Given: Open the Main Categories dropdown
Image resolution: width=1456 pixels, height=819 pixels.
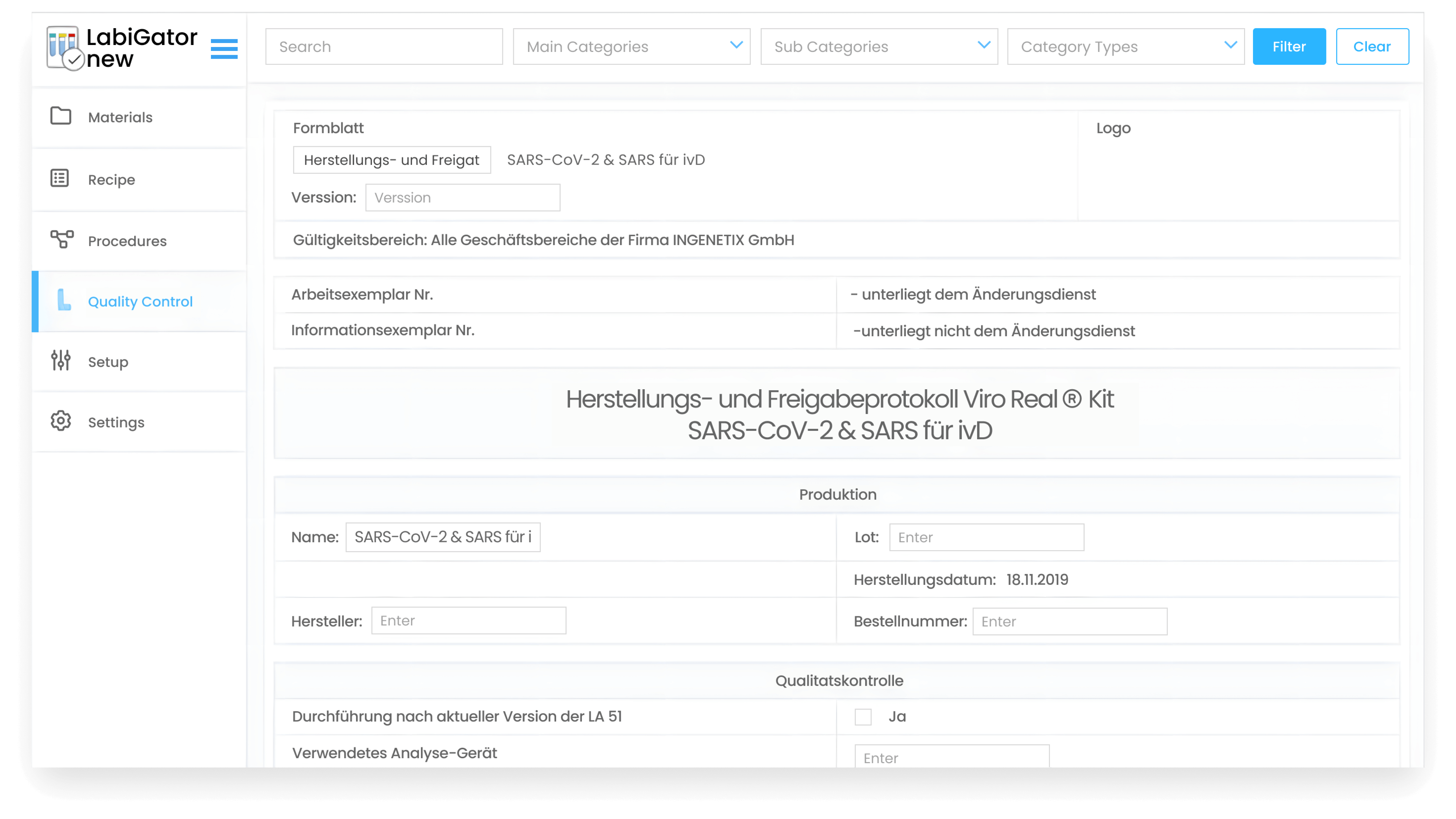Looking at the screenshot, I should [x=631, y=46].
